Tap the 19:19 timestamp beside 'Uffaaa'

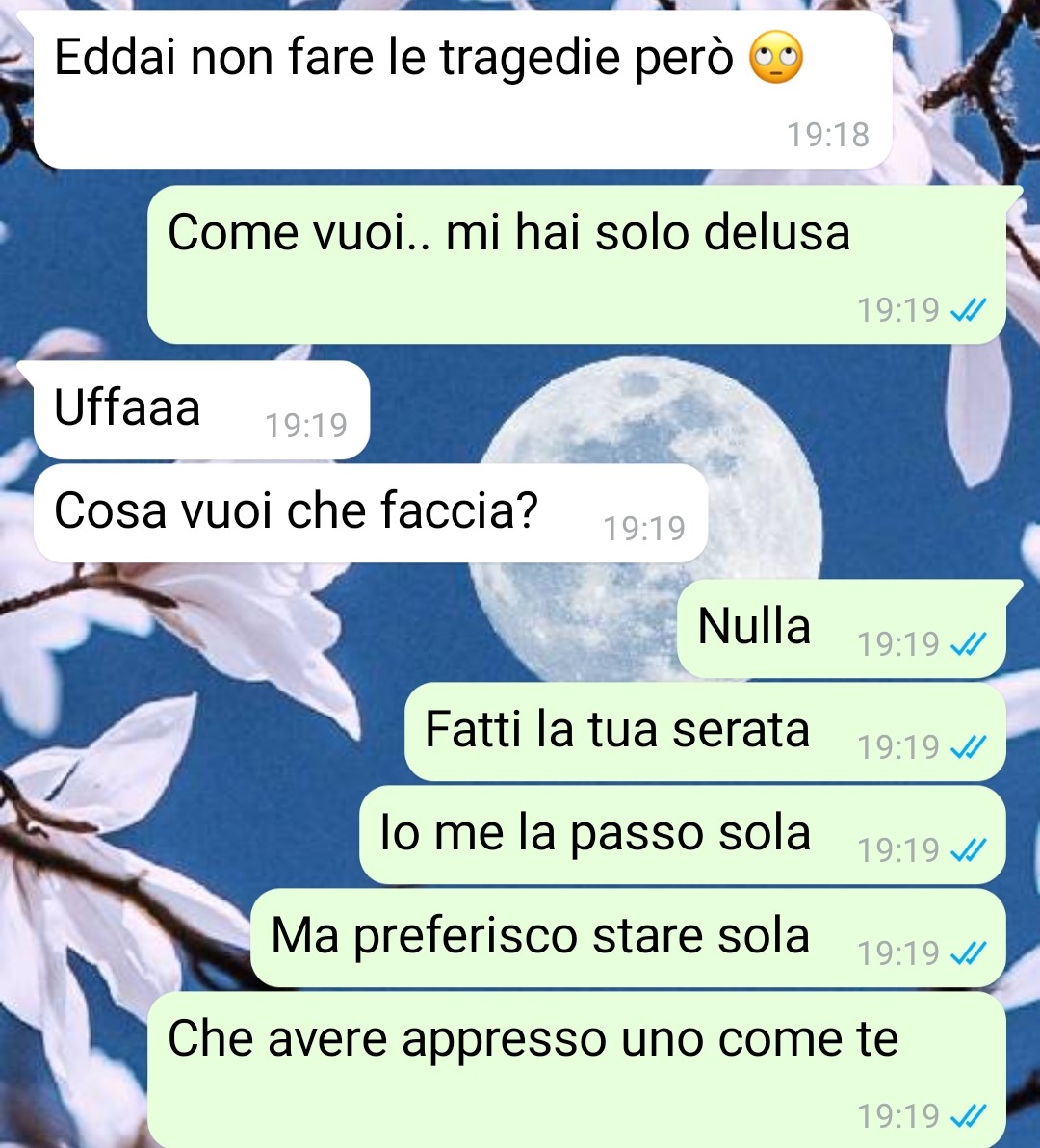point(306,426)
